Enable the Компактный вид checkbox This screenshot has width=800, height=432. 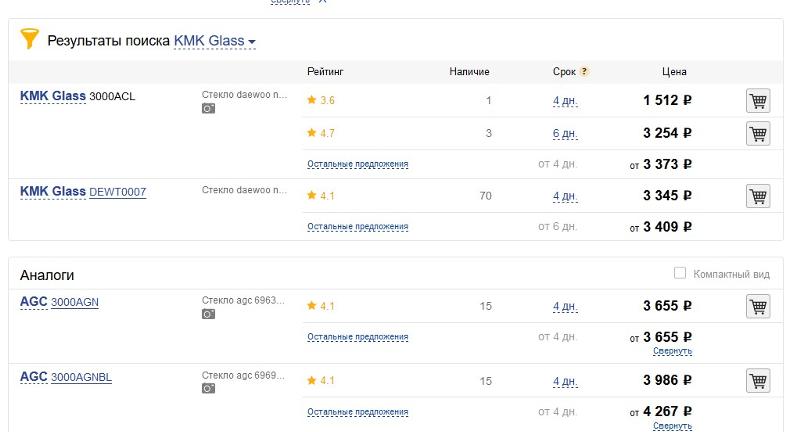click(680, 273)
